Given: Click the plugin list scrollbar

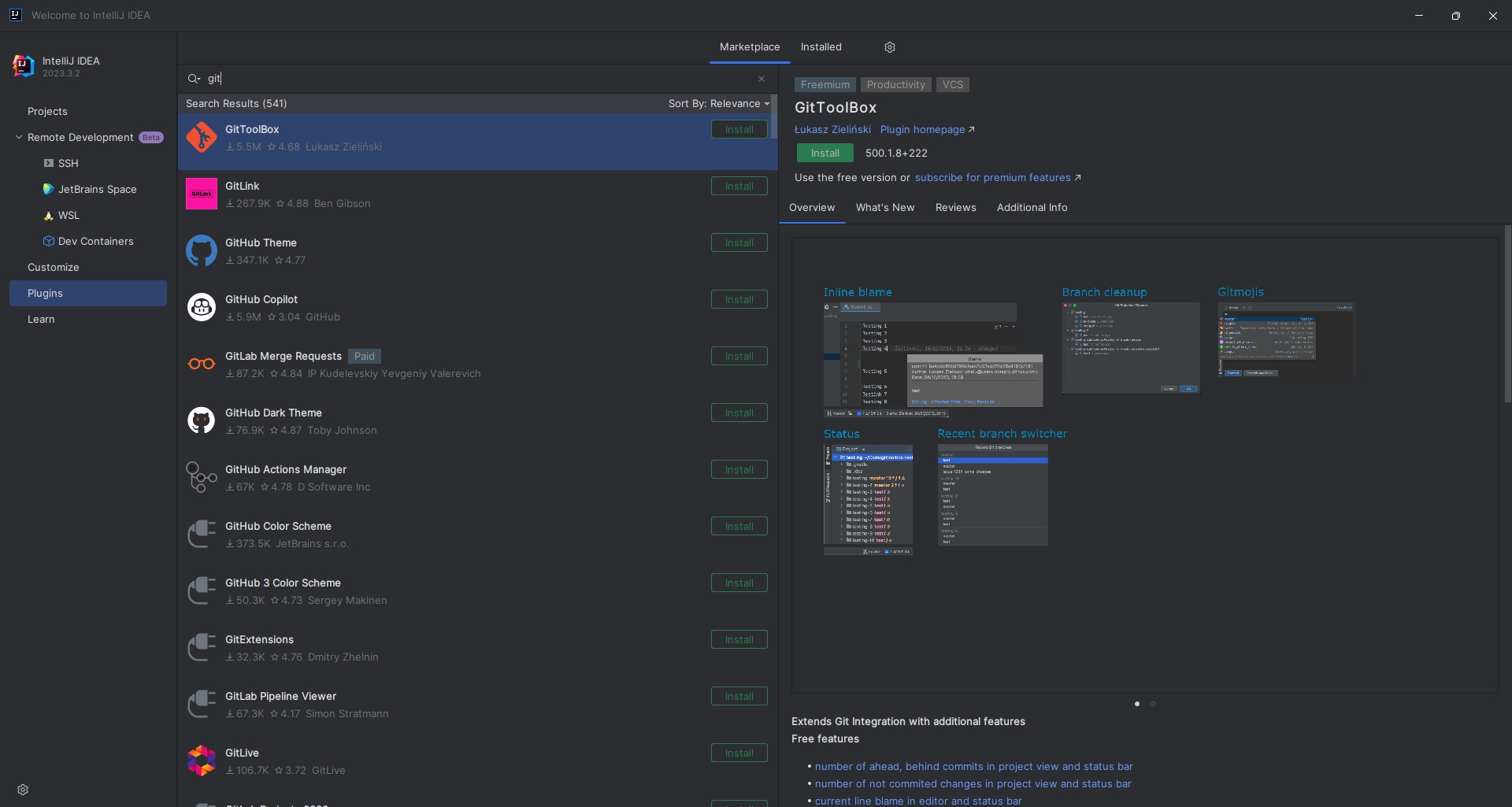Looking at the screenshot, I should pyautogui.click(x=774, y=118).
